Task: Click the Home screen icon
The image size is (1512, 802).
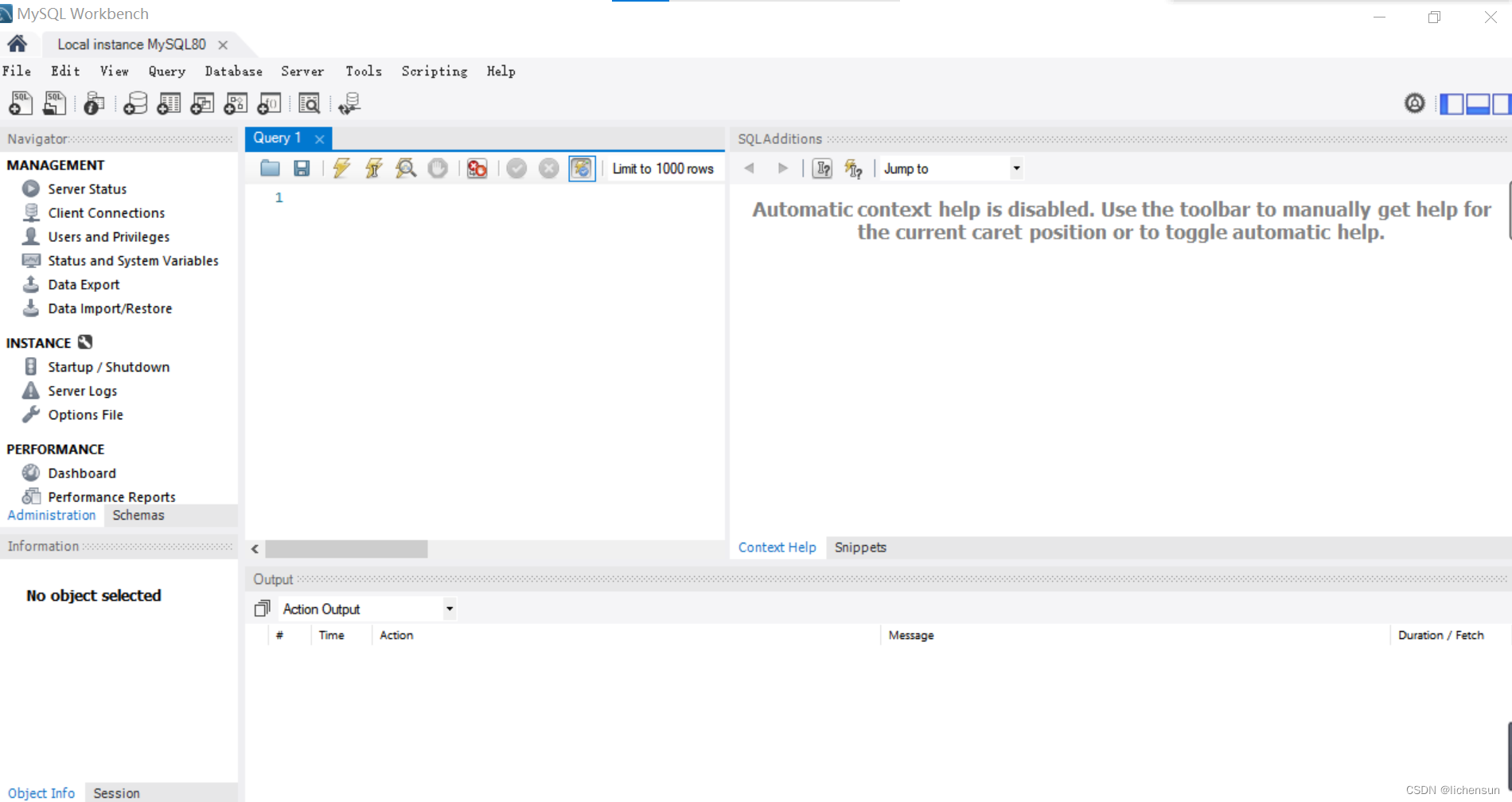Action: (x=18, y=44)
